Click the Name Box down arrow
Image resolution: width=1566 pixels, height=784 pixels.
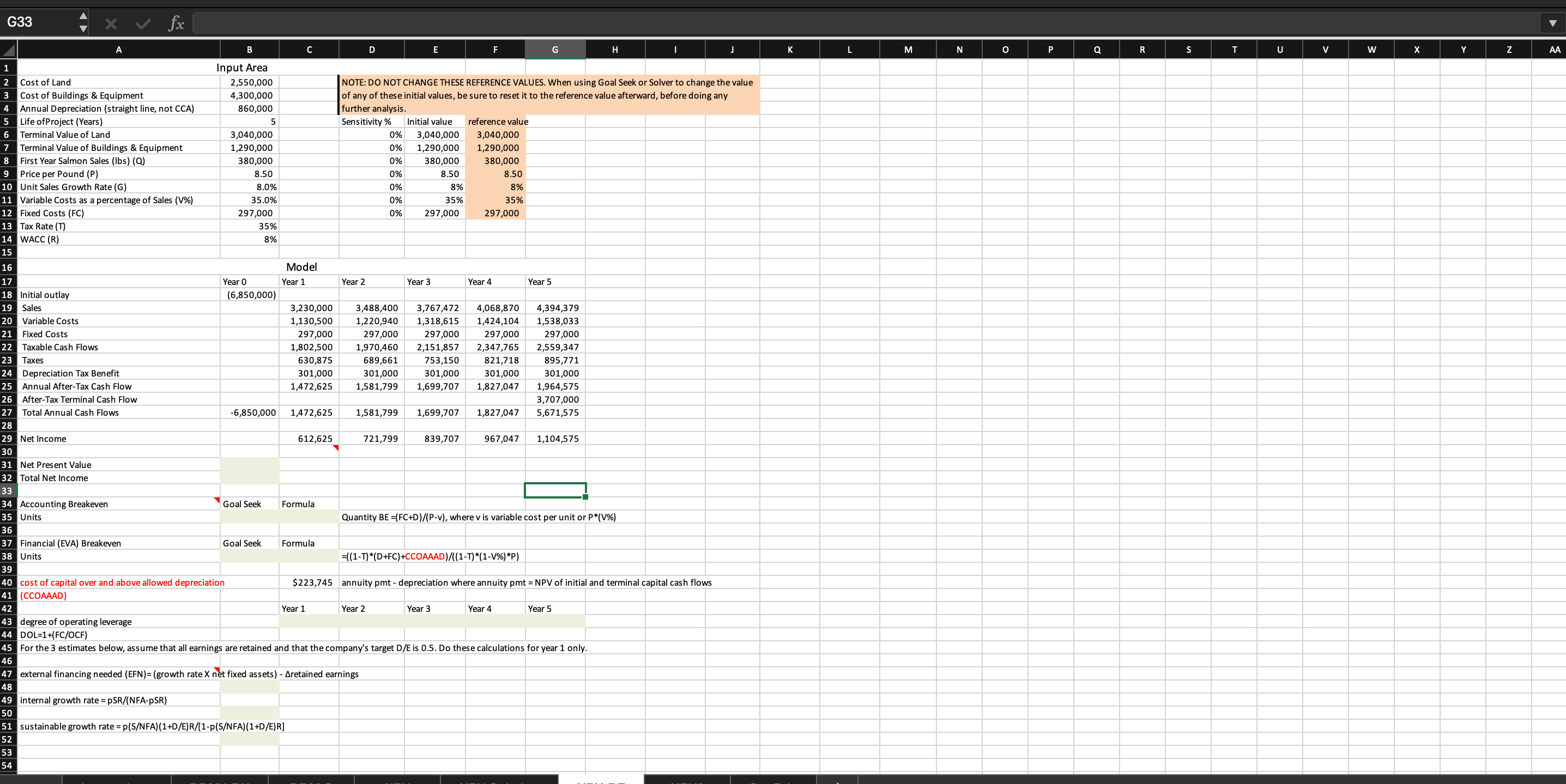coord(83,28)
